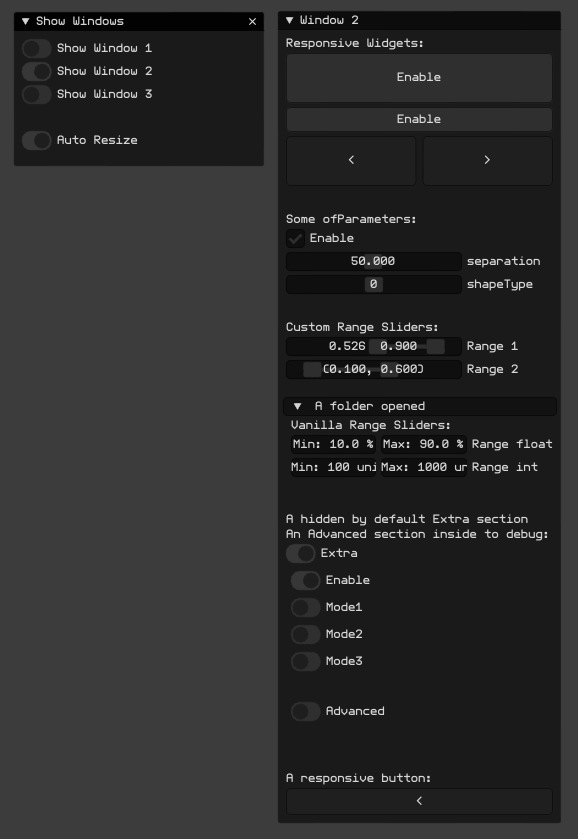This screenshot has height=839, width=578.
Task: Toggle the Auto Resize switch
Action: [36, 140]
